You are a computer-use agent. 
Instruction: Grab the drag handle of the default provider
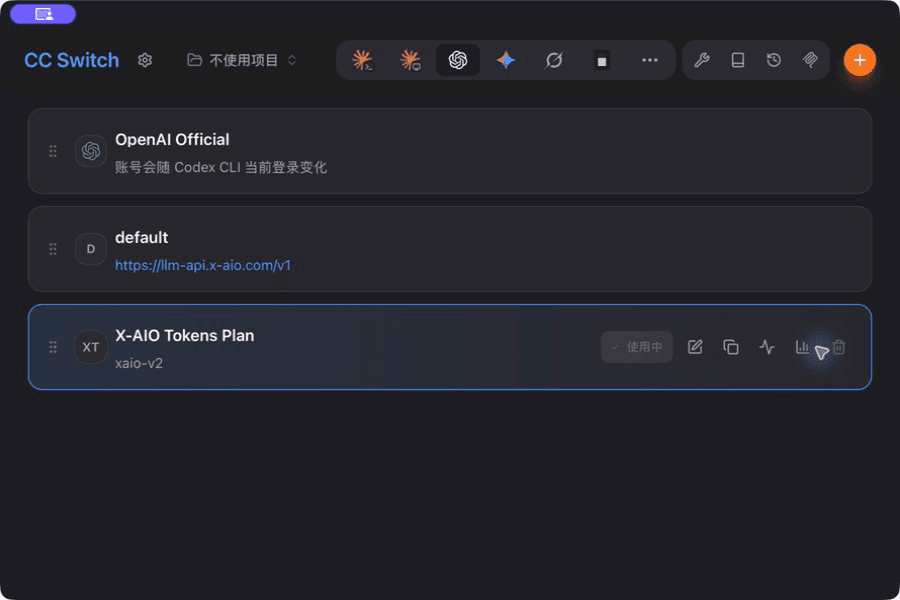[x=53, y=249]
